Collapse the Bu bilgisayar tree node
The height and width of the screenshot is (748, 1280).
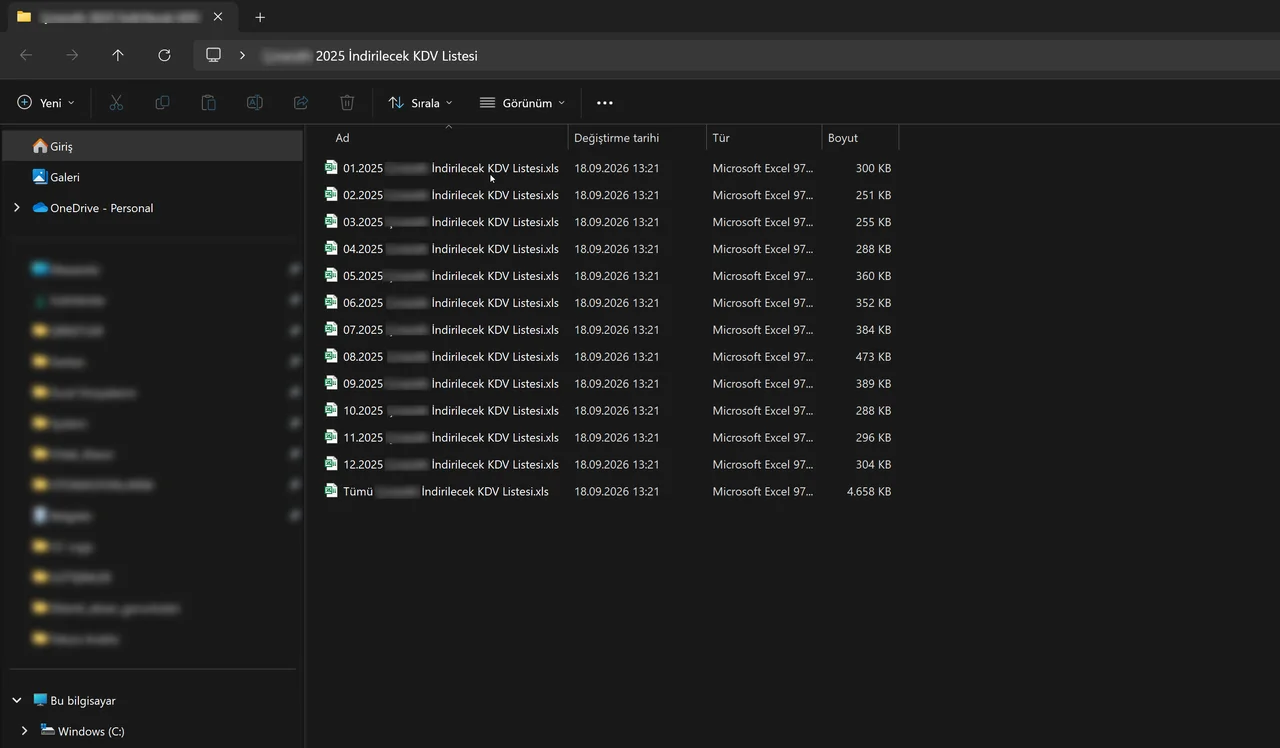coord(17,701)
